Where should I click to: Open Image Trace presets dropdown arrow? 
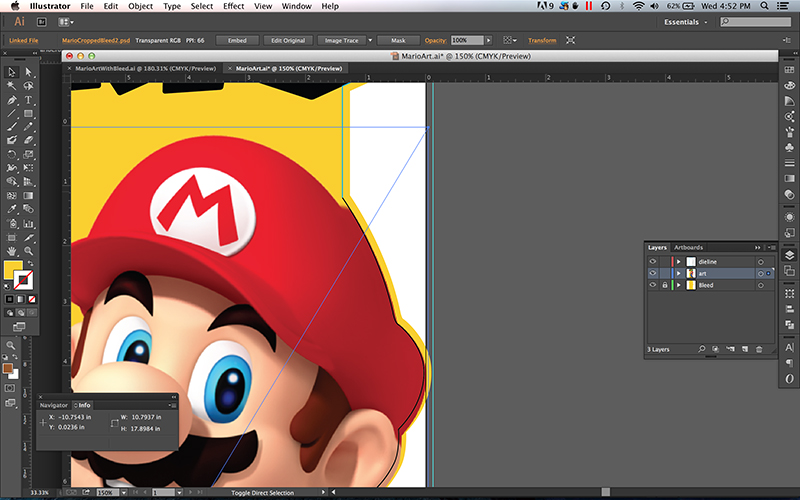(370, 40)
